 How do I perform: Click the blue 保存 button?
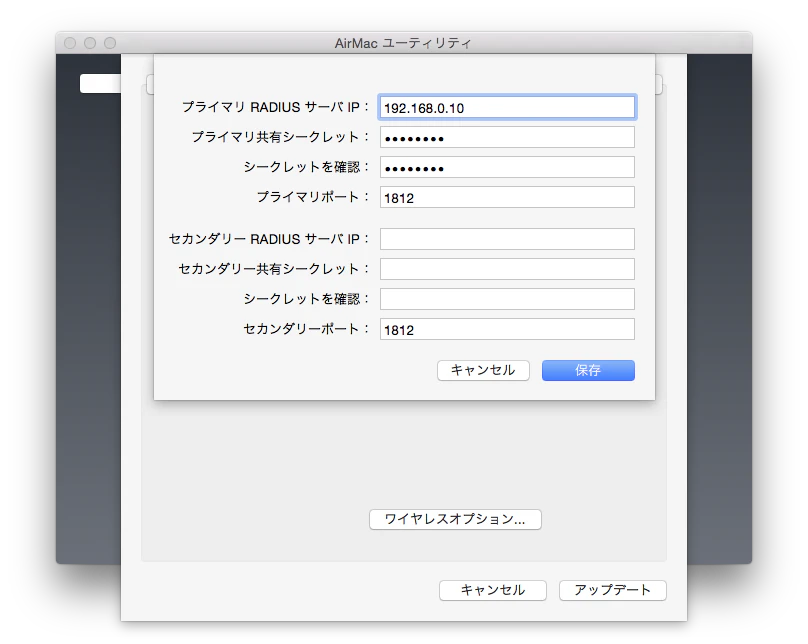(x=588, y=370)
